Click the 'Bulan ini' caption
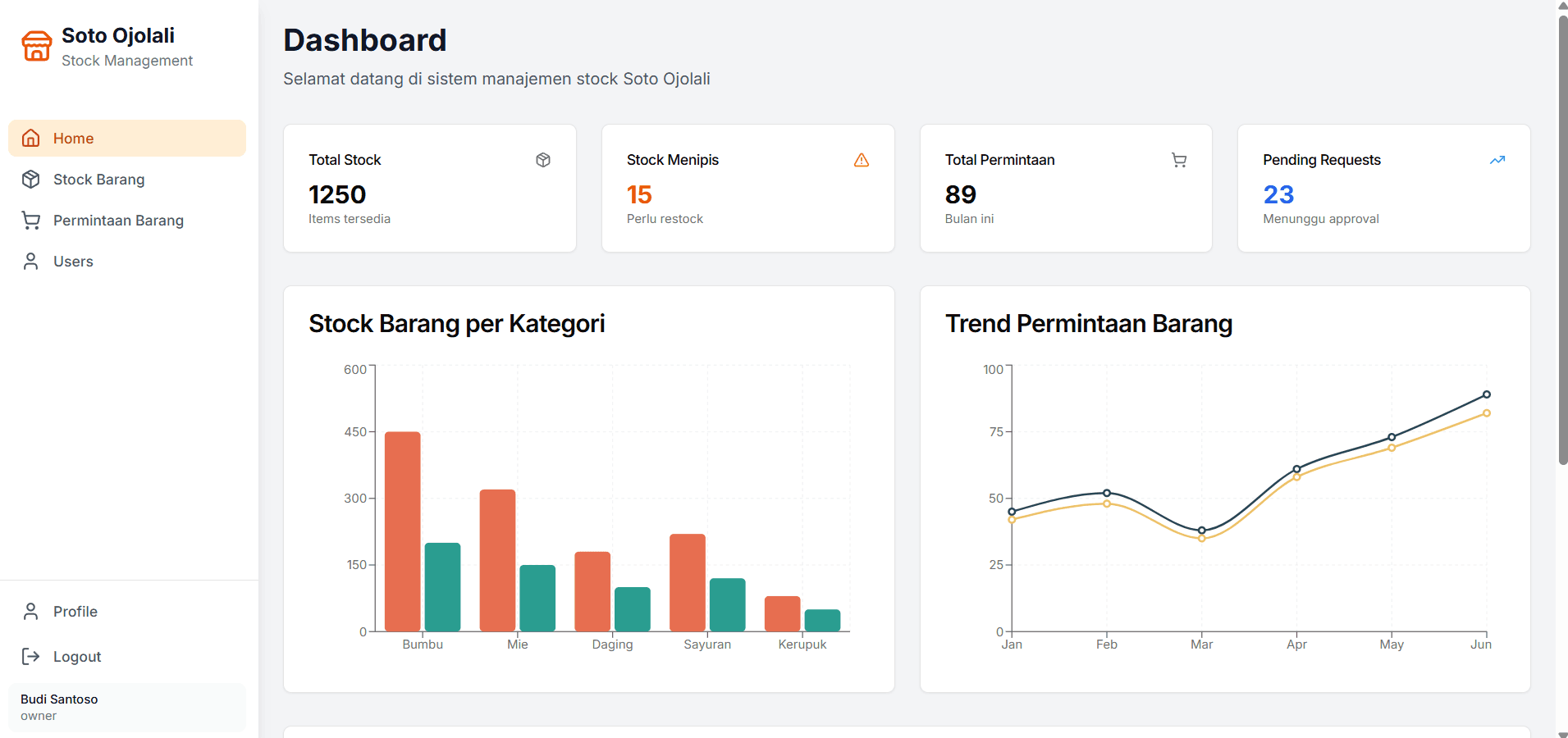The image size is (1568, 738). tap(969, 219)
